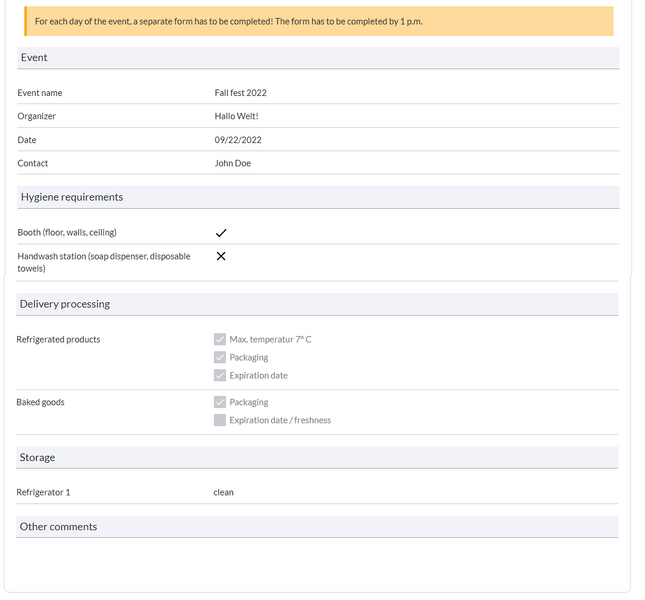
Task: Enable the Expiration date / freshness checkbox
Action: click(x=220, y=420)
